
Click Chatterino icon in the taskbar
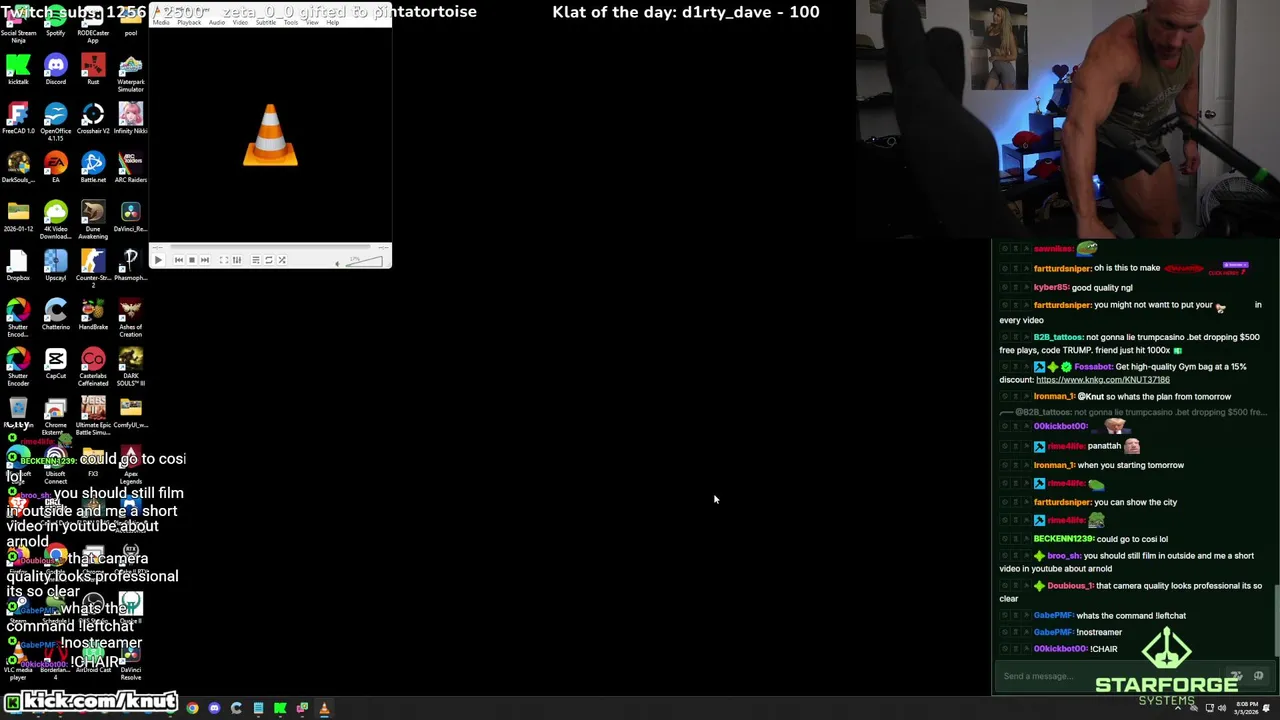point(236,708)
